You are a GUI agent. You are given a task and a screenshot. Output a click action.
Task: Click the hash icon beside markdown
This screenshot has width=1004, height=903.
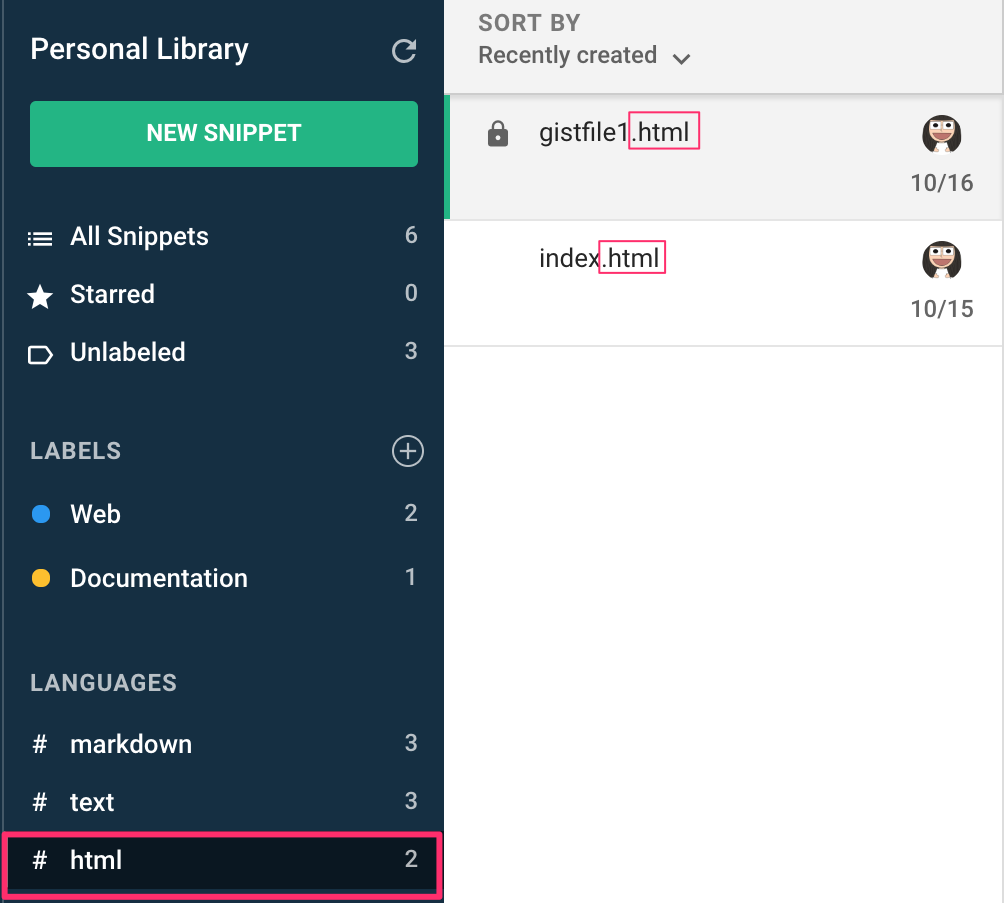[40, 745]
